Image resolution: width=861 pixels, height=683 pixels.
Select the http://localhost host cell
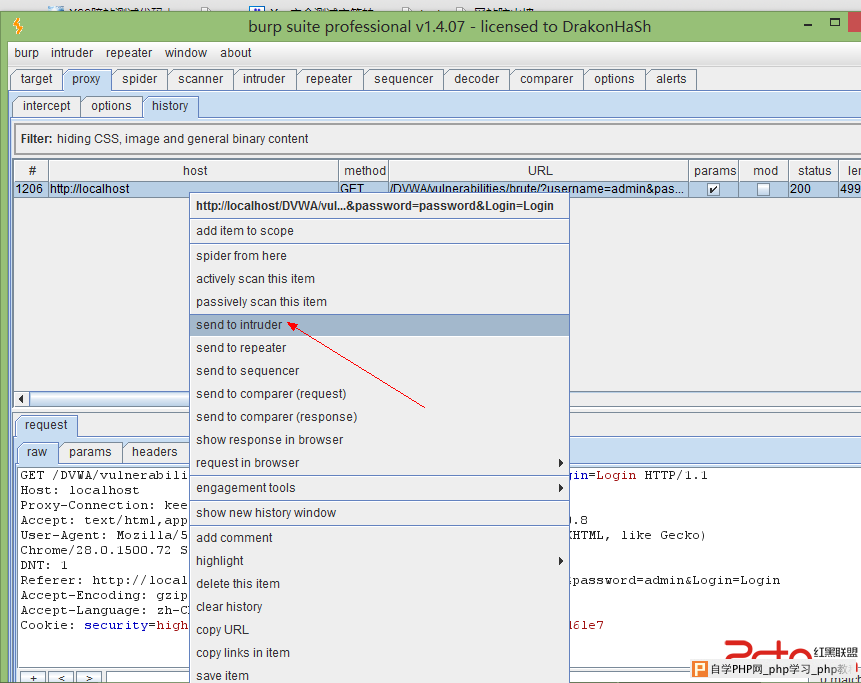[193, 189]
